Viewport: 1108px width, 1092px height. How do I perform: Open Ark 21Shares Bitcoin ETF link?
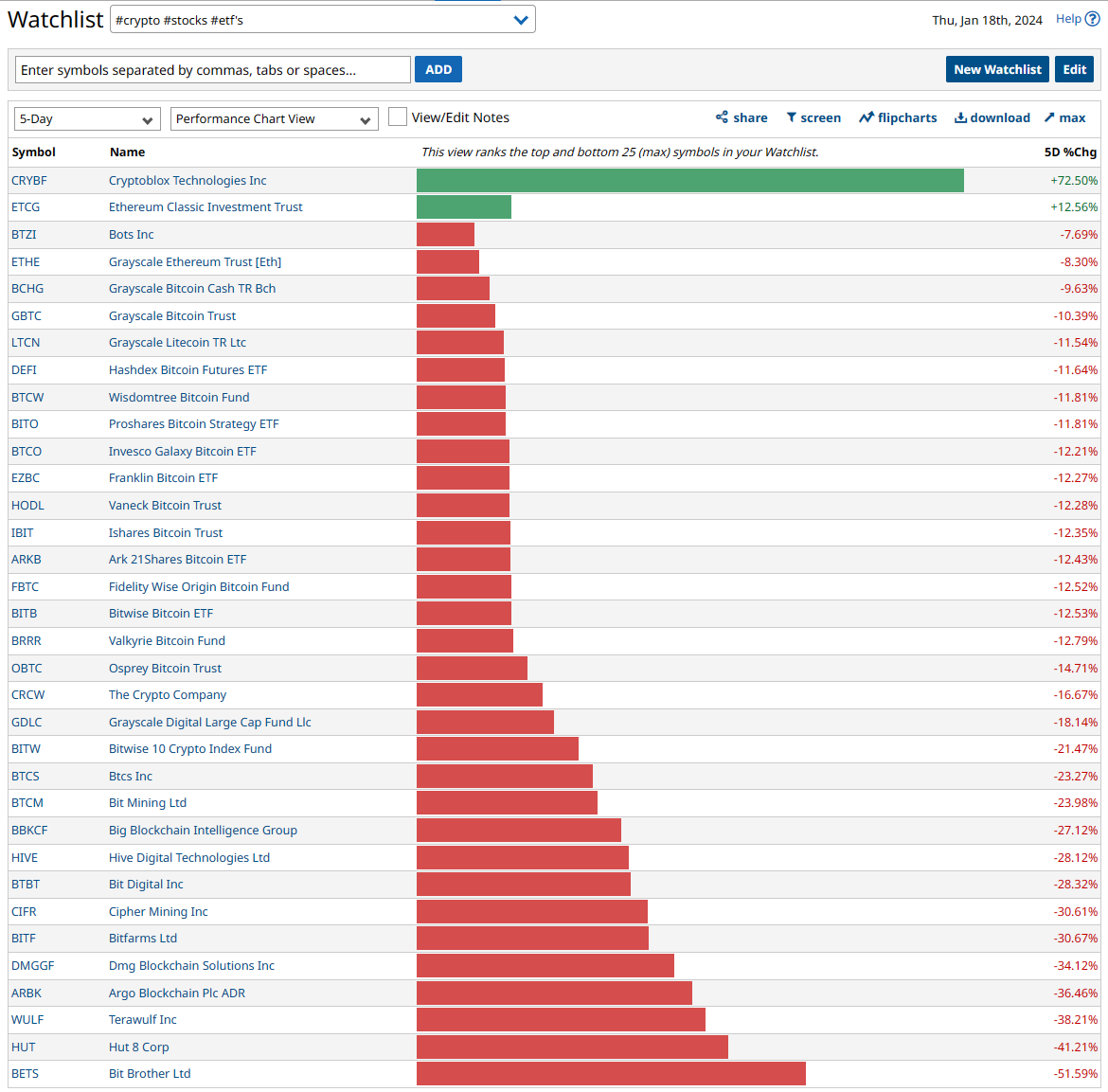coord(177,560)
